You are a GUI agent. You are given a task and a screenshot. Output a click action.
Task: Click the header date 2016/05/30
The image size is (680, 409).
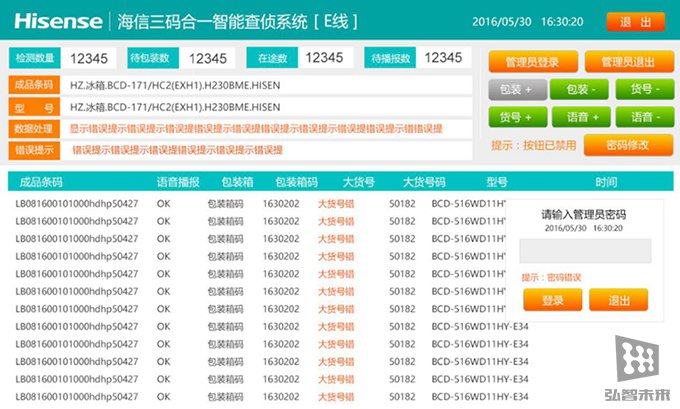pyautogui.click(x=502, y=22)
